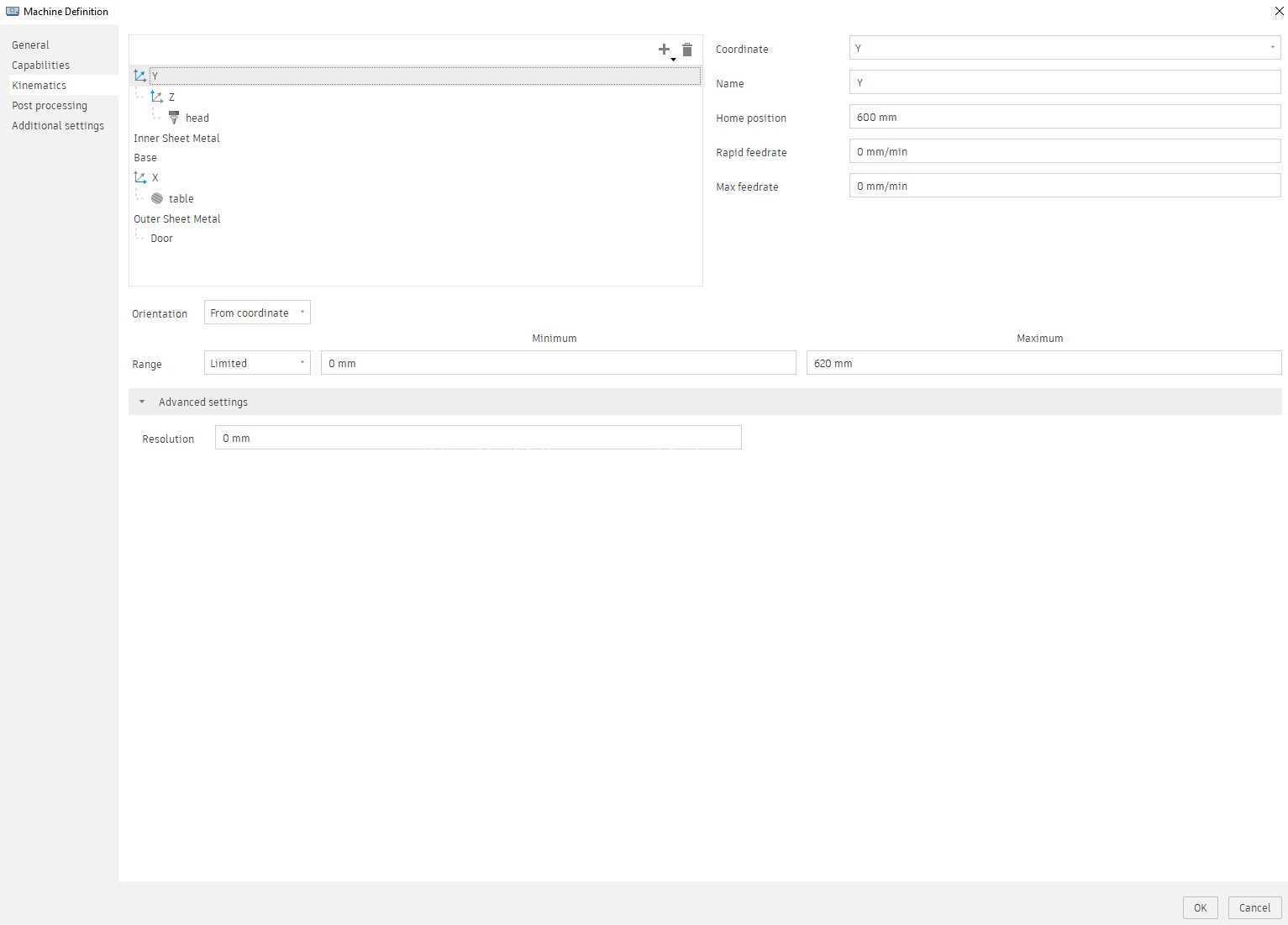
Task: Open the Orientation From coordinate dropdown
Action: 257,313
